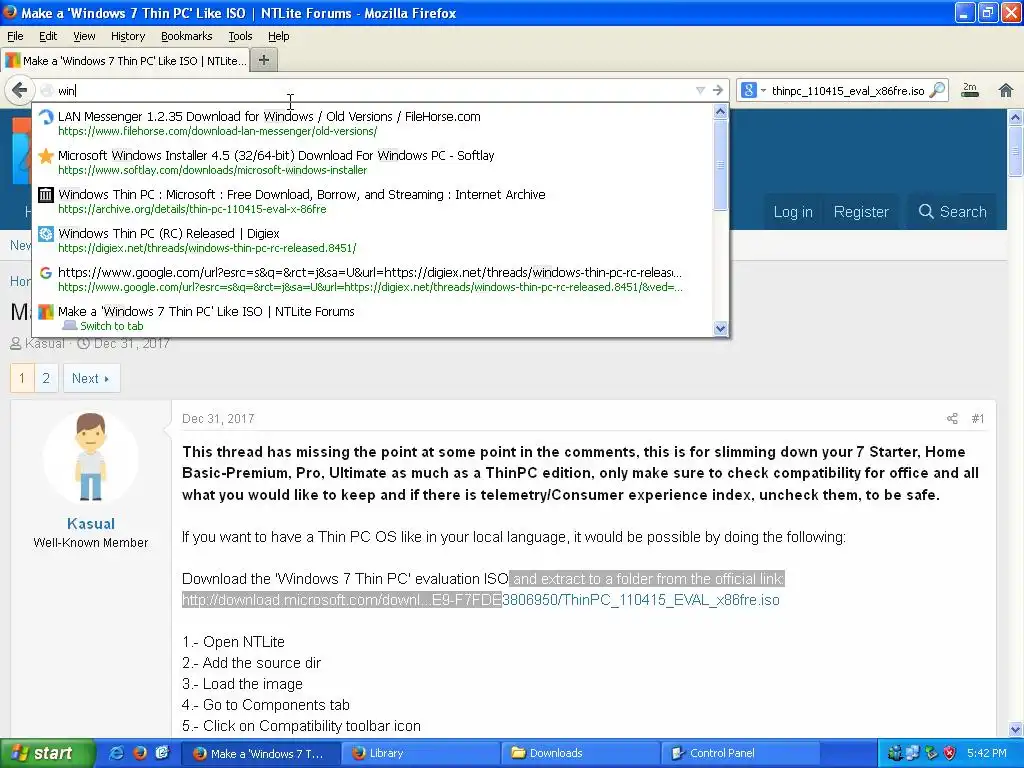Click the Dec 31, 2017 post date
Viewport: 1024px width, 768px height.
point(218,419)
